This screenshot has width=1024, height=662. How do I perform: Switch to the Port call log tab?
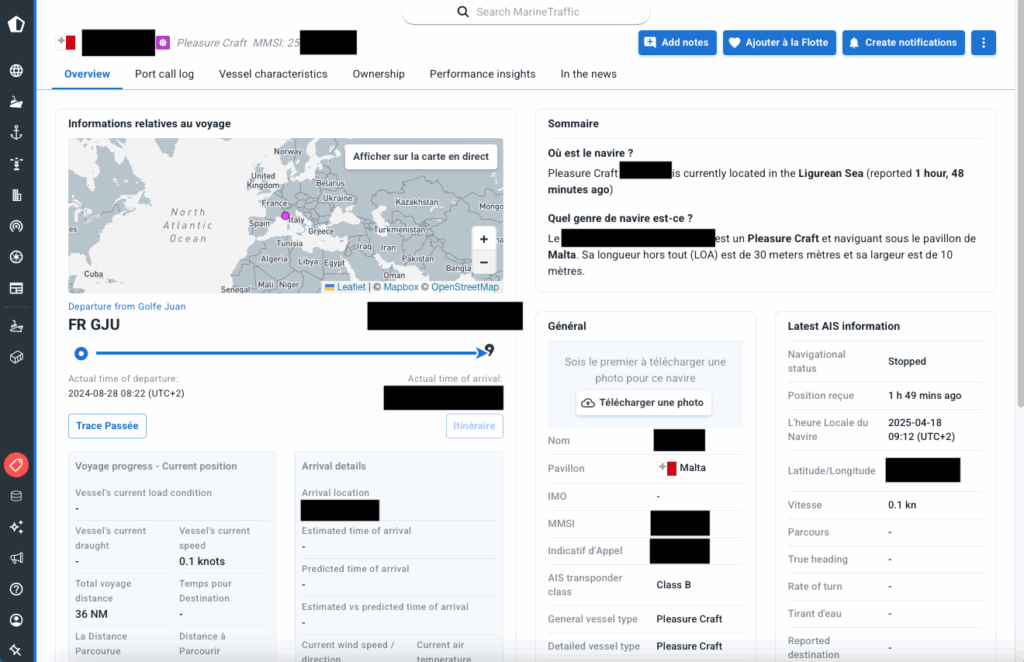pyautogui.click(x=164, y=74)
